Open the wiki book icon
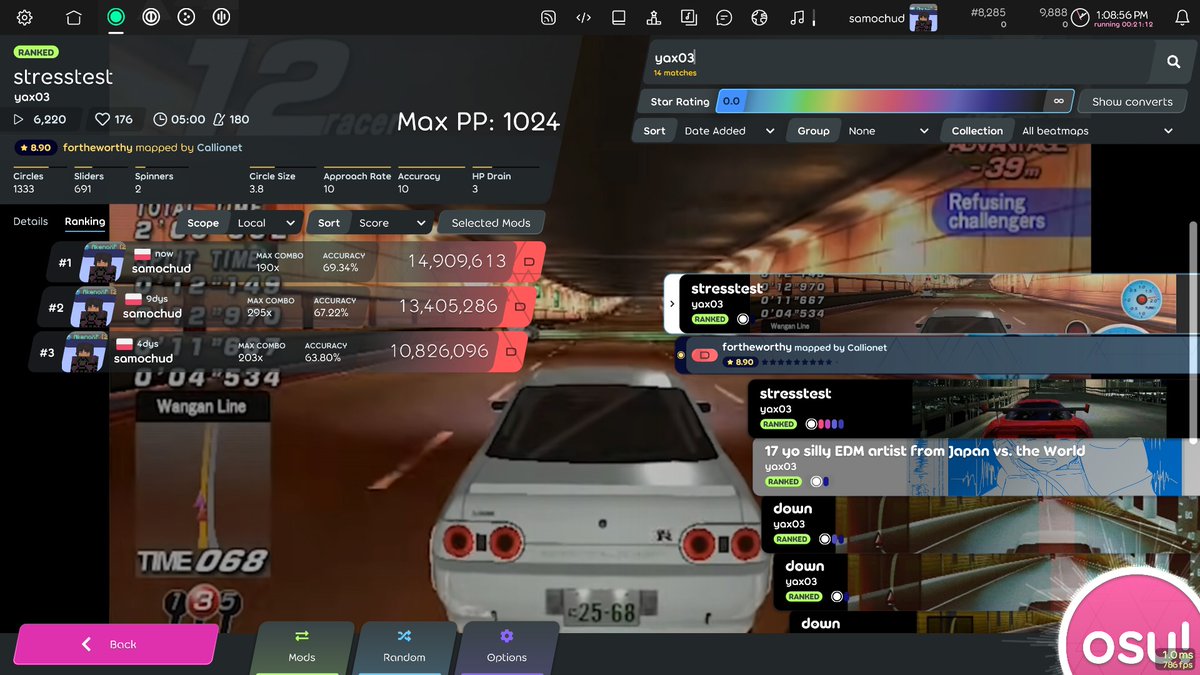 coord(619,17)
